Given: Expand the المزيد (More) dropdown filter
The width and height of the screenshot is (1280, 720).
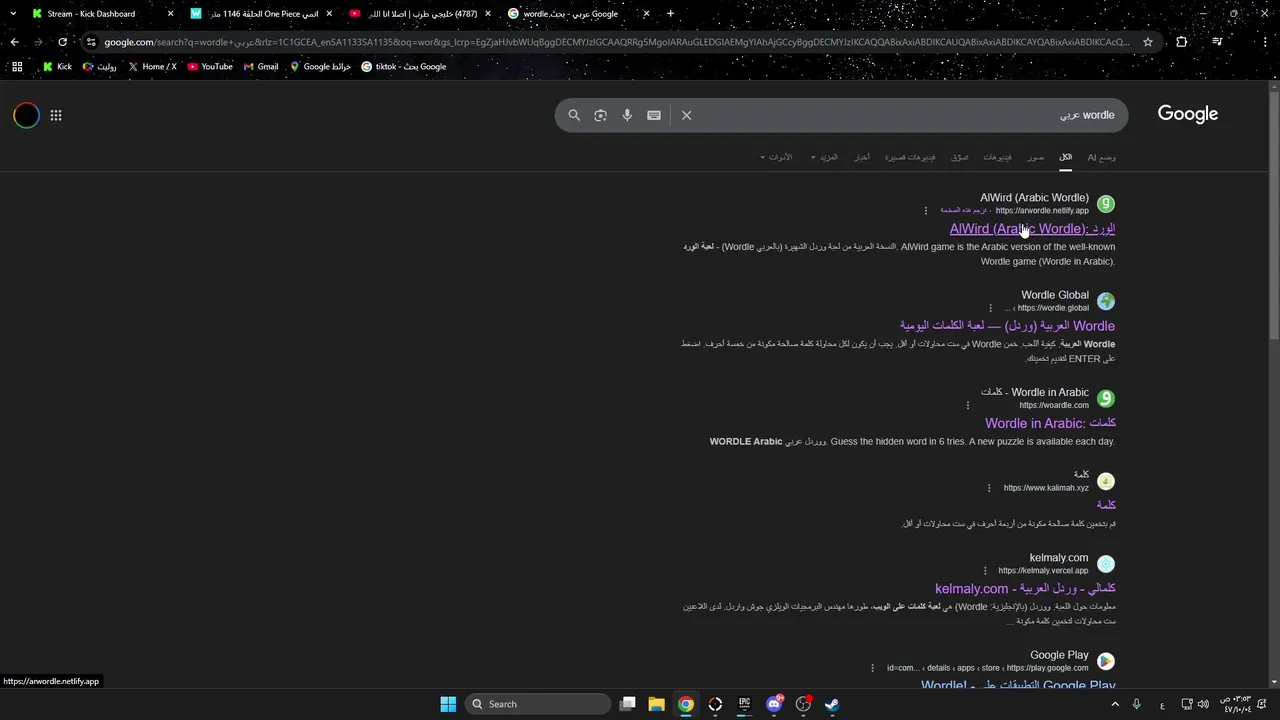Looking at the screenshot, I should pos(824,157).
